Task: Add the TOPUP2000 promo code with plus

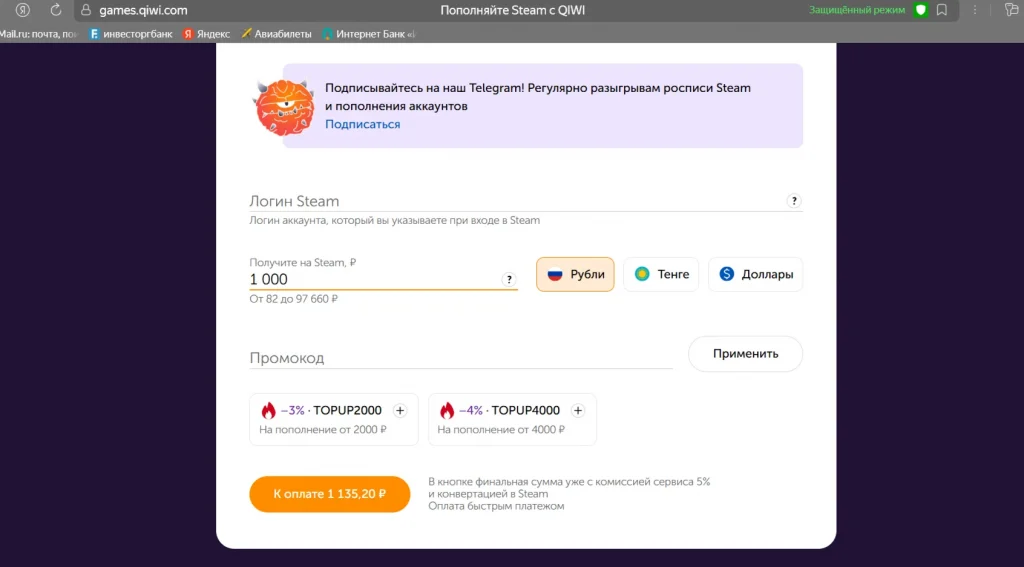Action: click(400, 410)
